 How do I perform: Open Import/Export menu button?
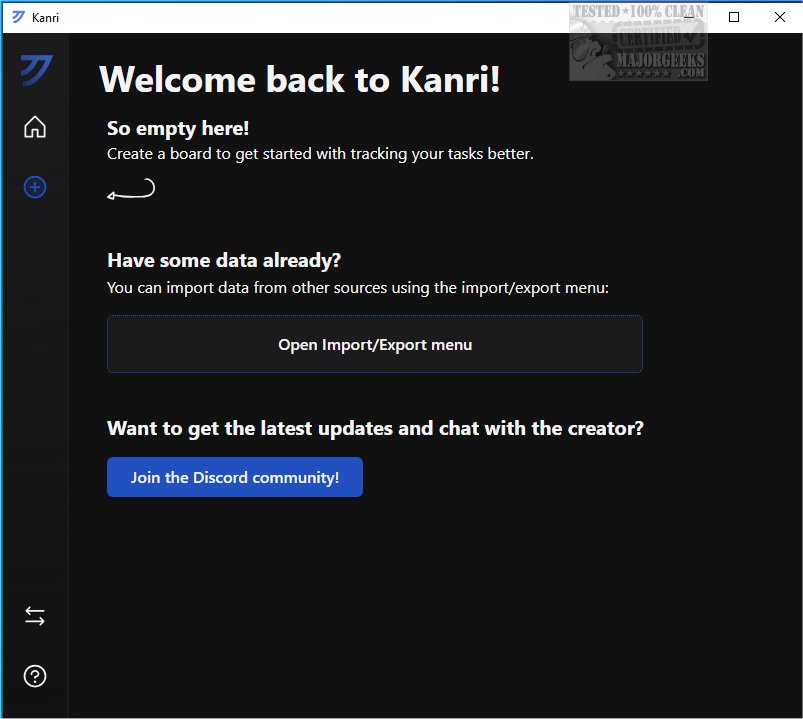(375, 344)
